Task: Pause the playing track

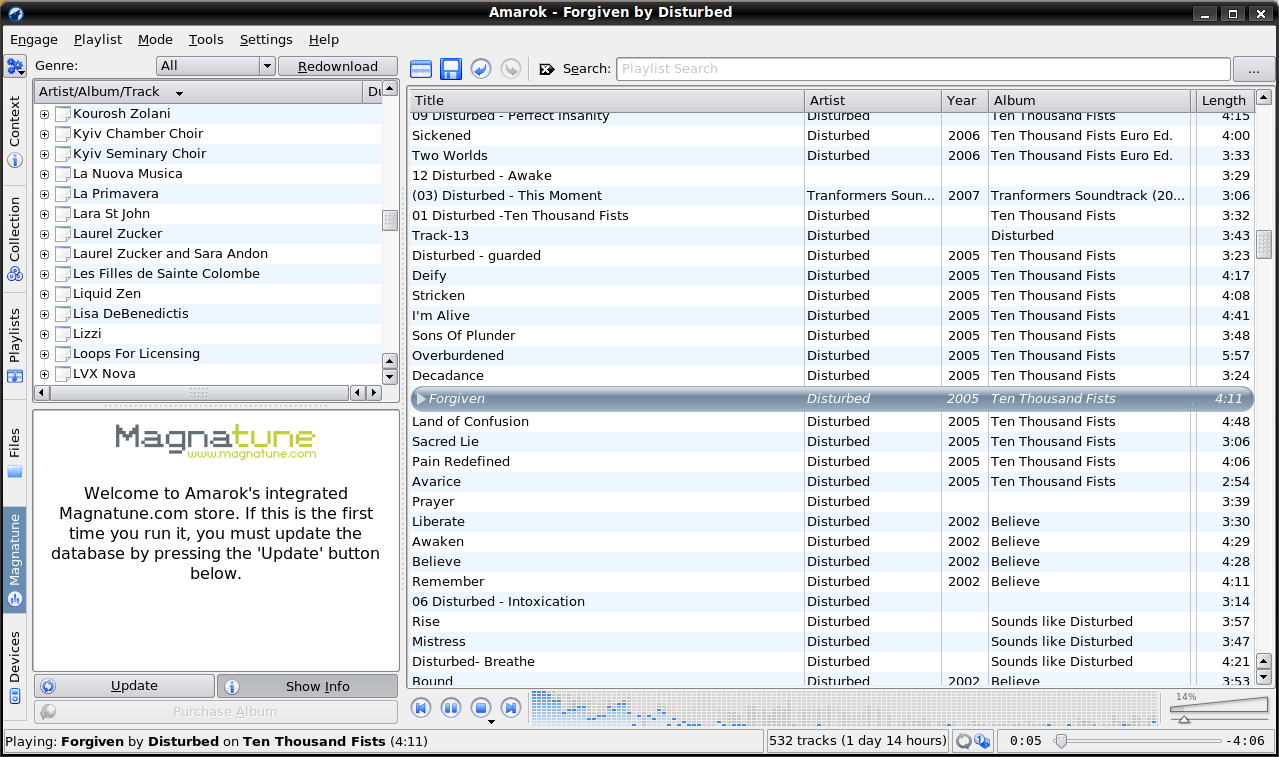Action: pyautogui.click(x=451, y=708)
